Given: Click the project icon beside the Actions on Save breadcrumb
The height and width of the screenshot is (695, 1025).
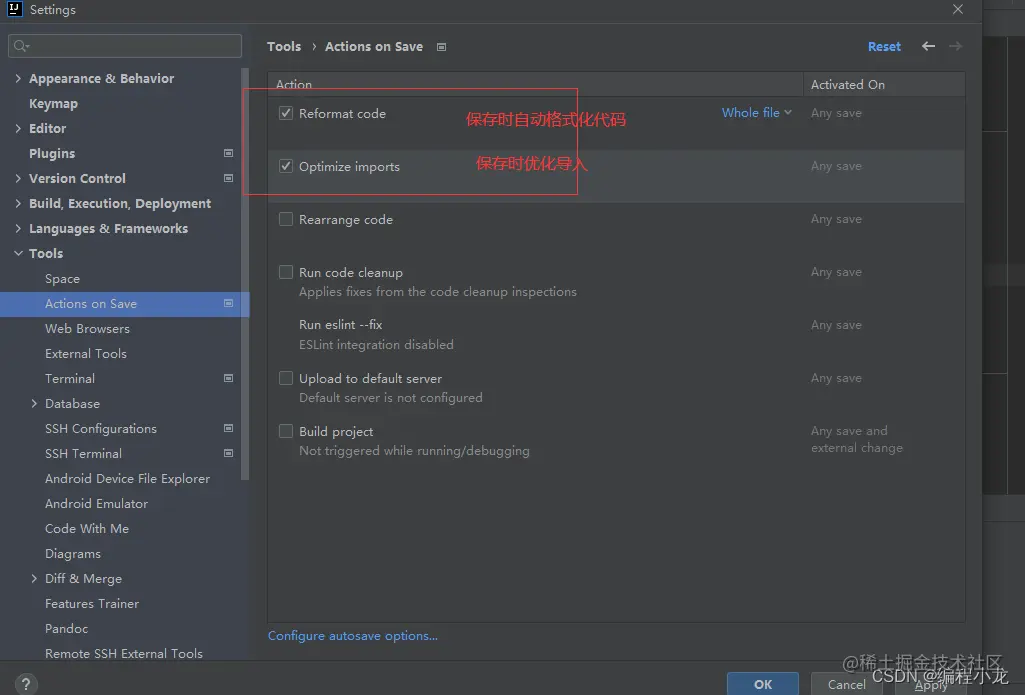Looking at the screenshot, I should coord(441,47).
